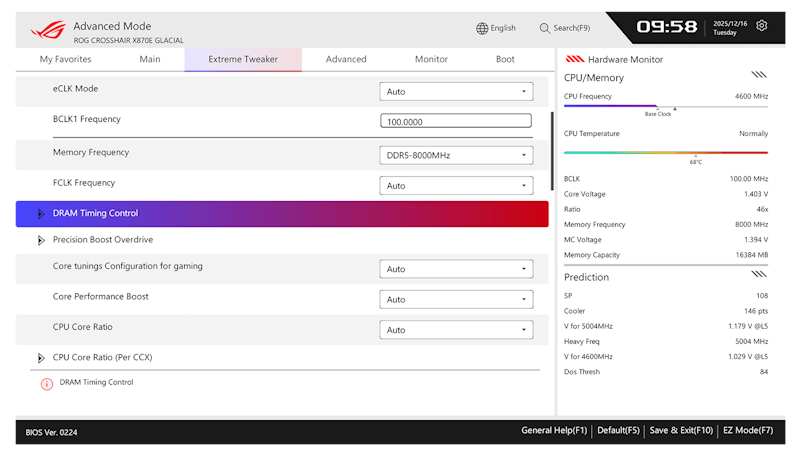The width and height of the screenshot is (800, 455).
Task: Click the settings list vertical scrollbar
Action: coord(552,151)
